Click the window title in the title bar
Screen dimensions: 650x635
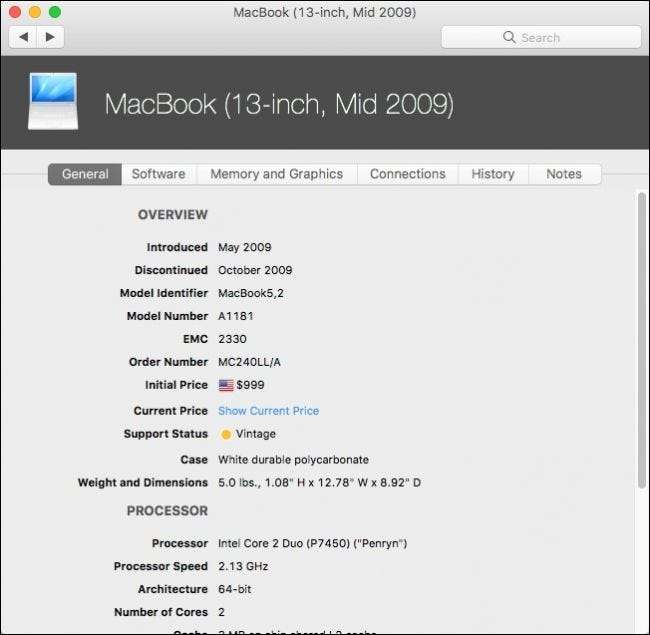(325, 12)
